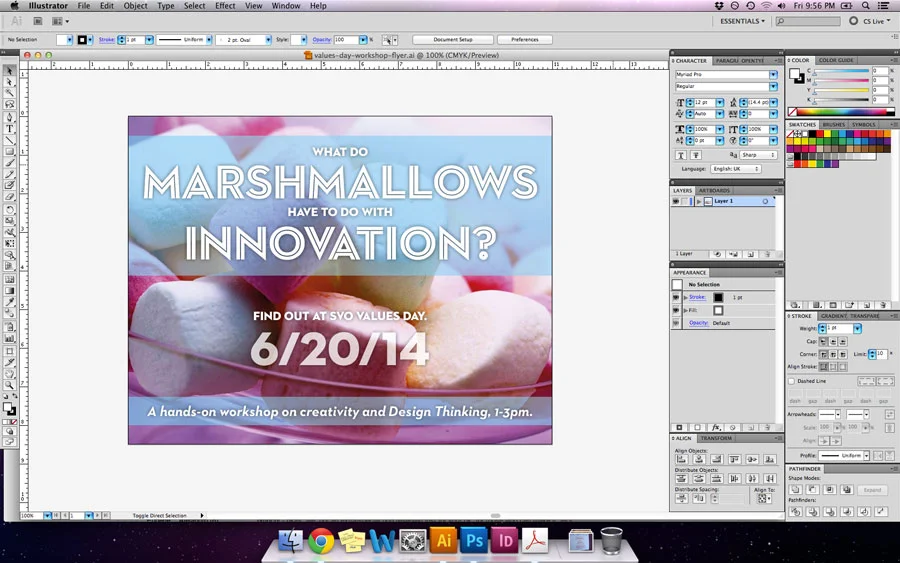Screen dimensions: 900x563
Task: Switch to the Brushes tab
Action: [x=833, y=125]
